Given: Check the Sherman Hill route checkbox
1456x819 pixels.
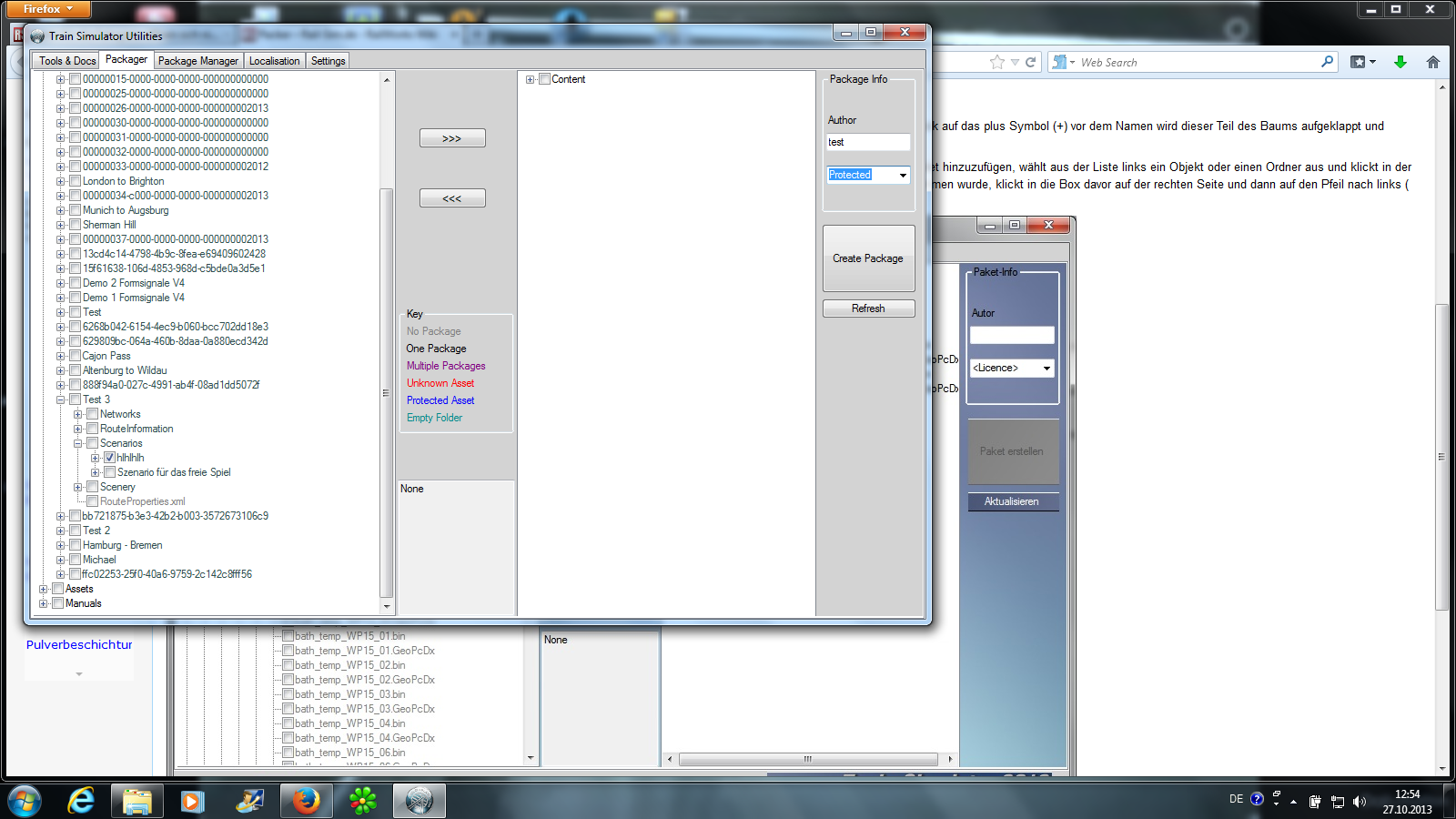Looking at the screenshot, I should 76,225.
